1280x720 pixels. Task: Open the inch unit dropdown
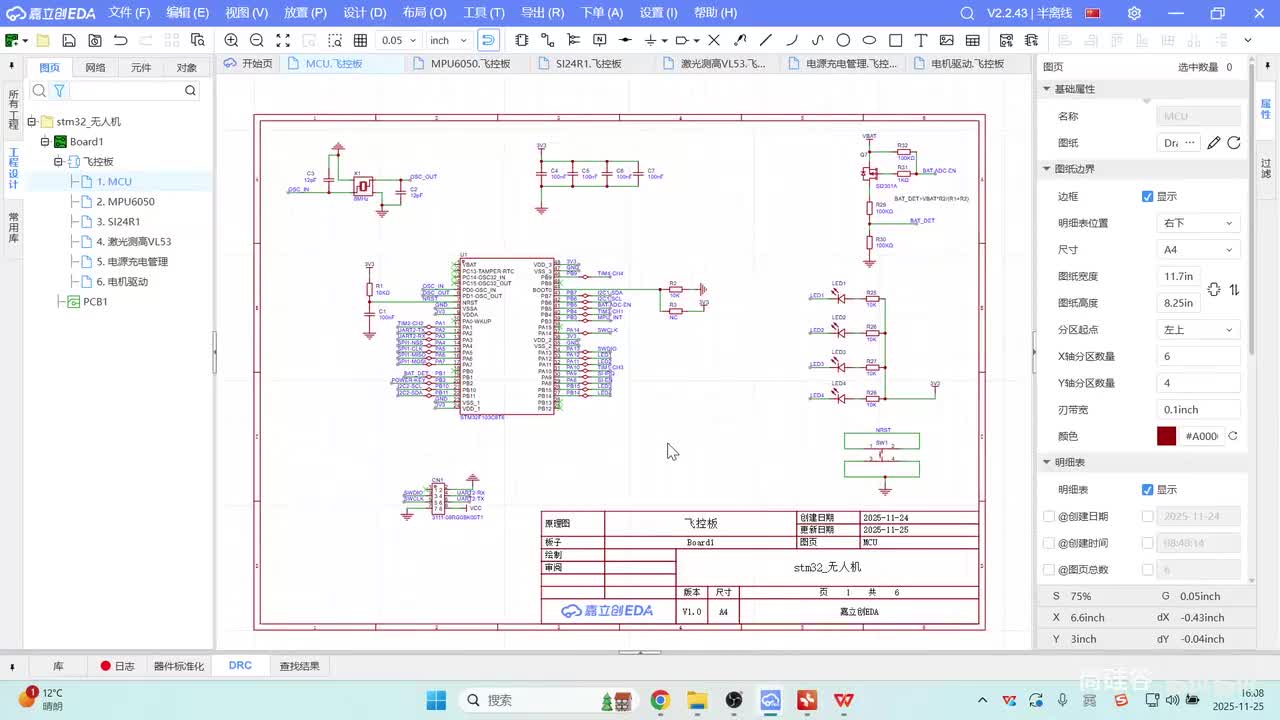tap(448, 41)
